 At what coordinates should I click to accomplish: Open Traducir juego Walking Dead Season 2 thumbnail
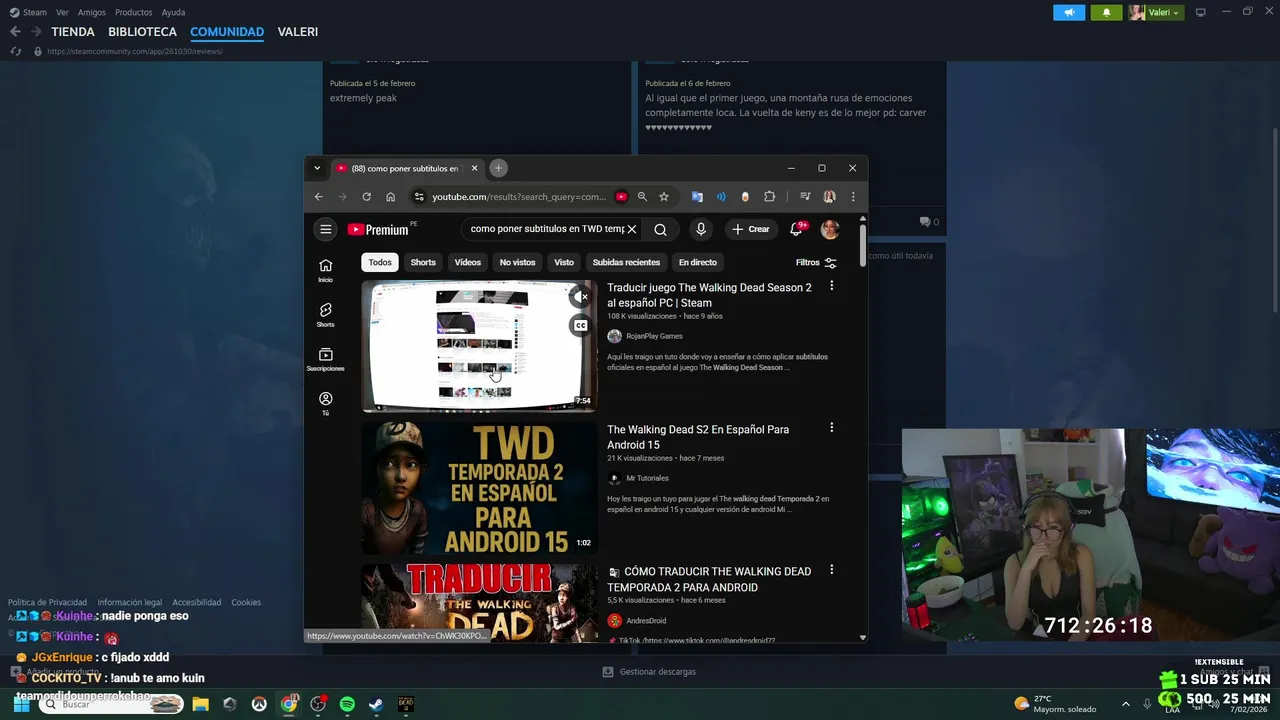point(479,346)
